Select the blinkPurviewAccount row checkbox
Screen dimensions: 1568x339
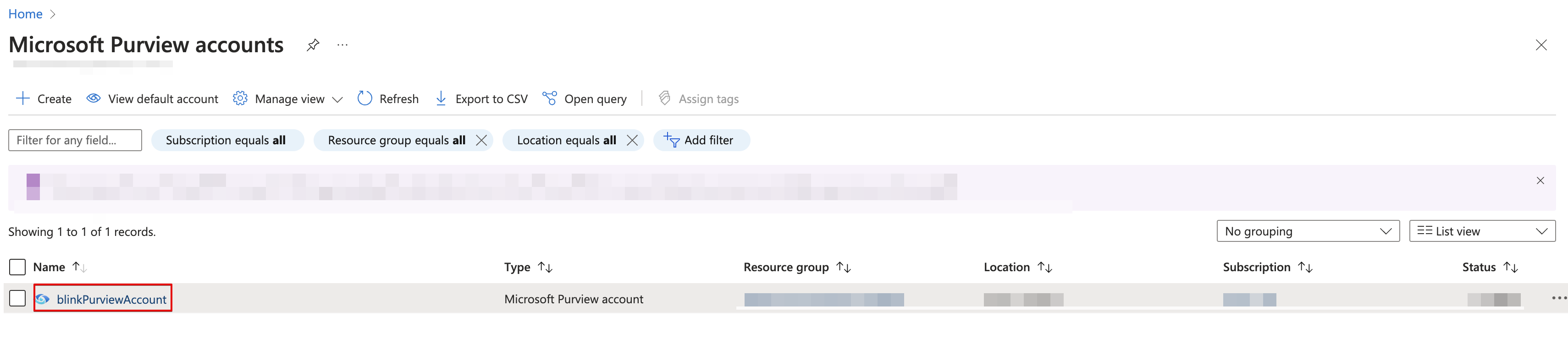coord(18,299)
